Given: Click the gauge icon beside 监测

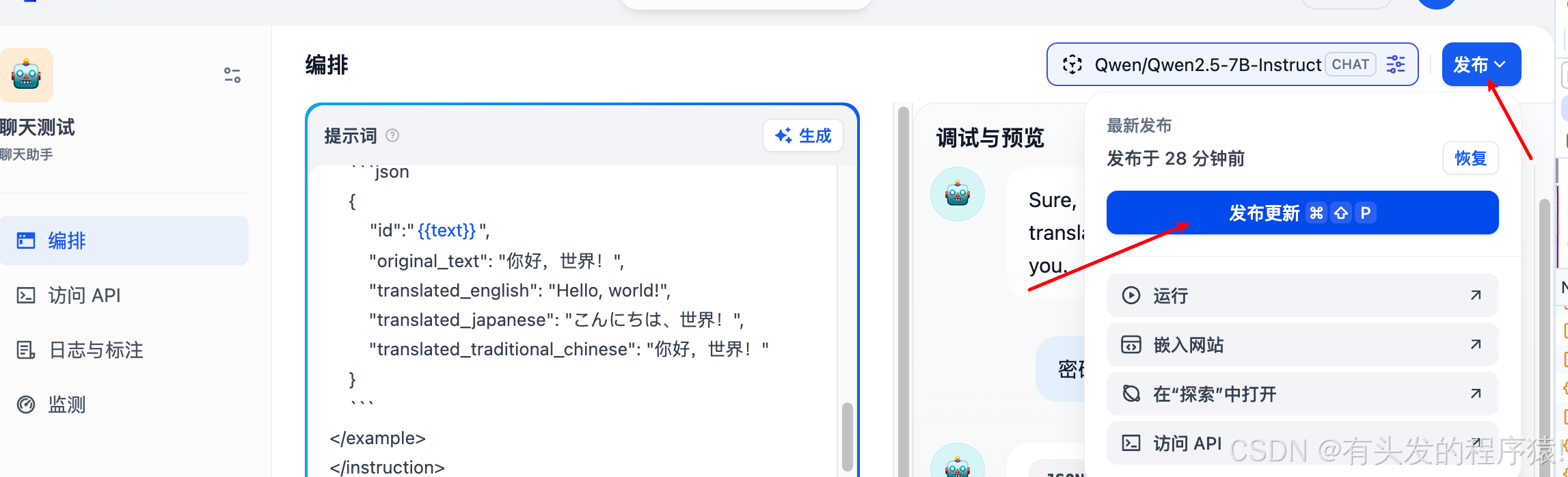Looking at the screenshot, I should pyautogui.click(x=26, y=405).
